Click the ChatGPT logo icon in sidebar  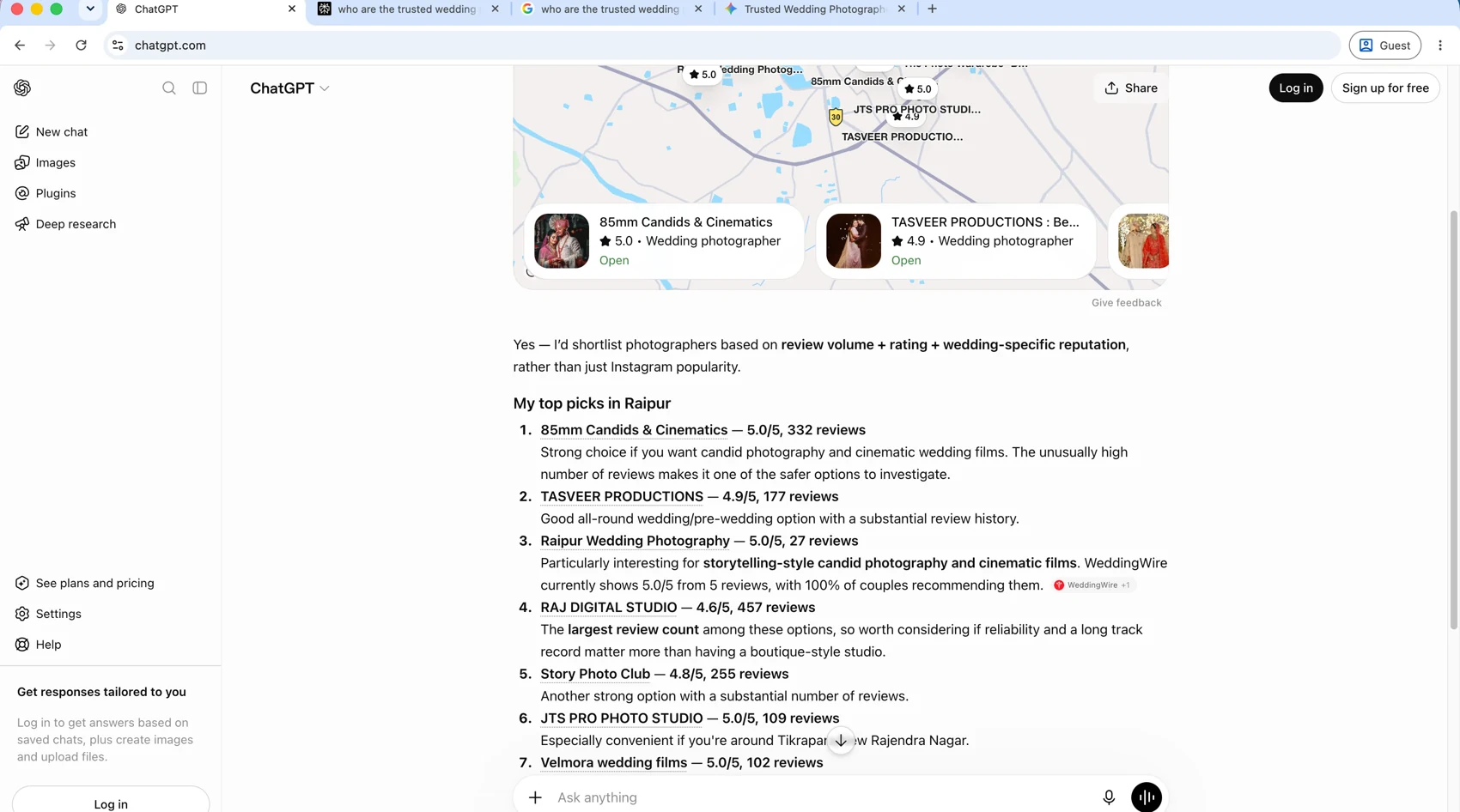tap(22, 88)
